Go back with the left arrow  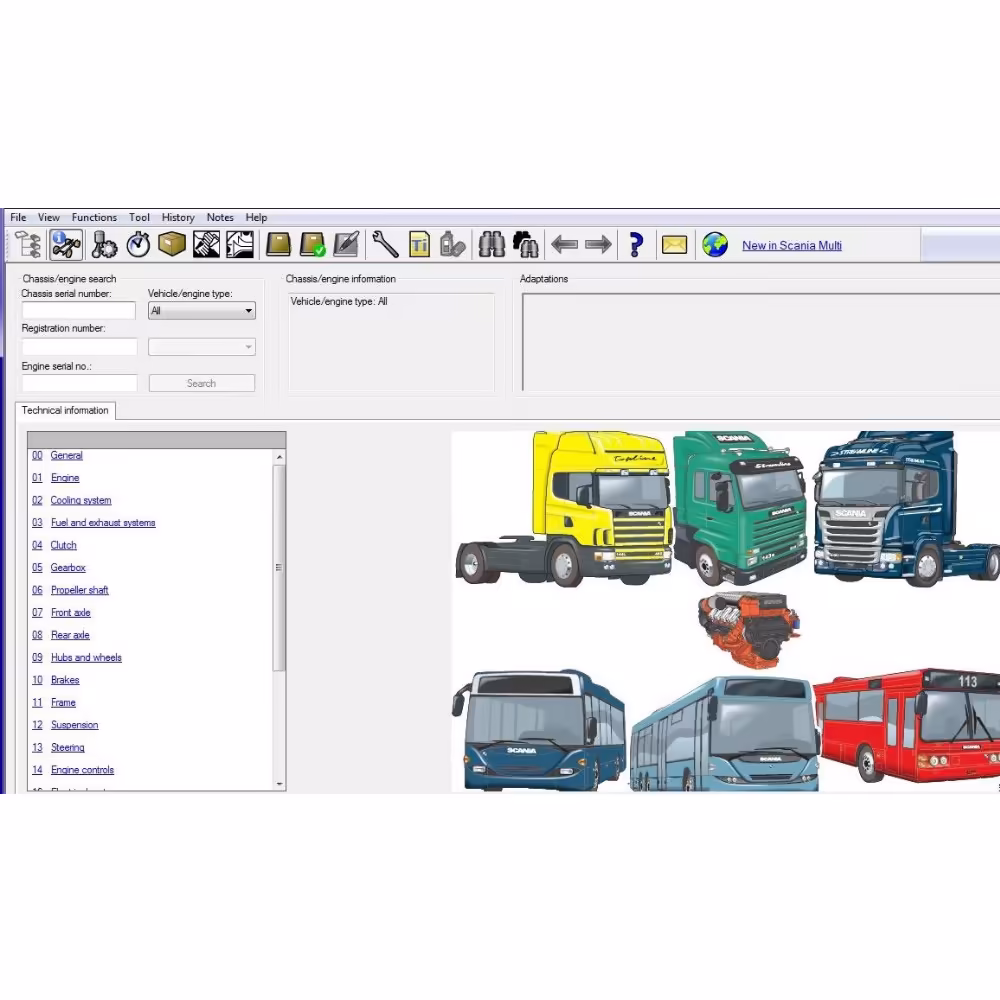tap(564, 245)
